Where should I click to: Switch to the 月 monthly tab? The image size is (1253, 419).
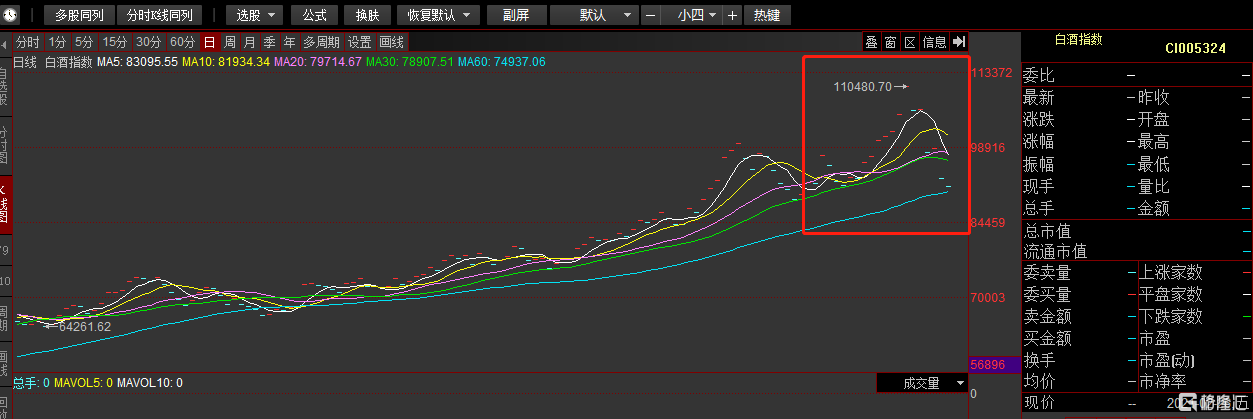[249, 42]
